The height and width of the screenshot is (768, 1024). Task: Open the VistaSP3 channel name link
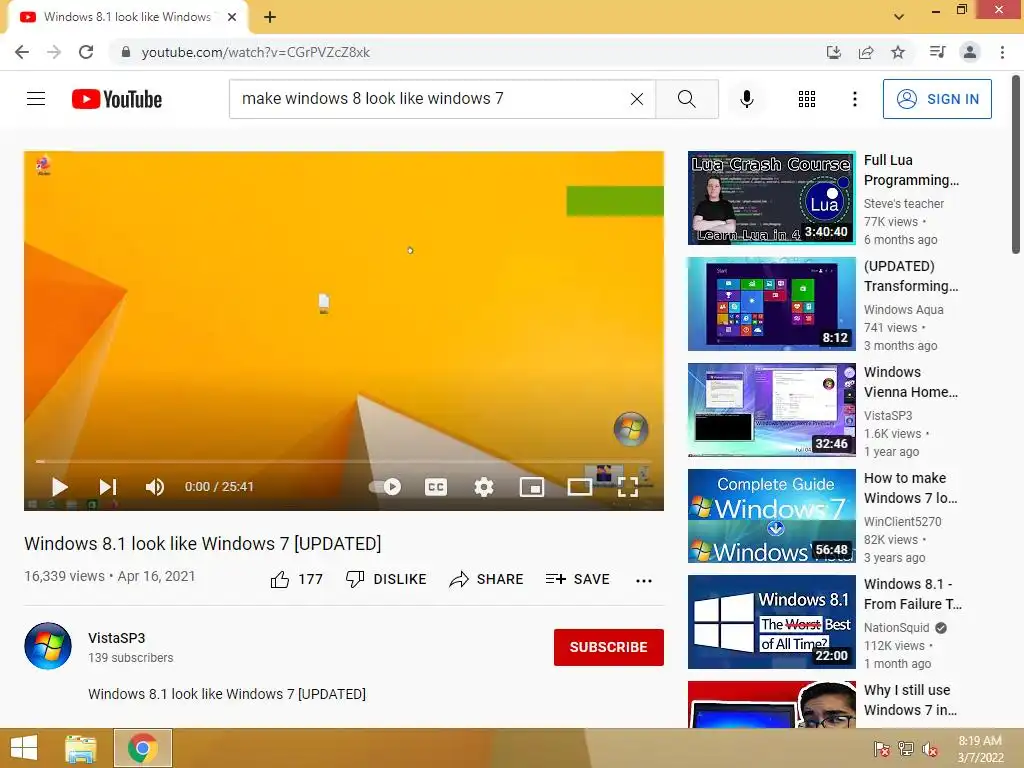[117, 638]
